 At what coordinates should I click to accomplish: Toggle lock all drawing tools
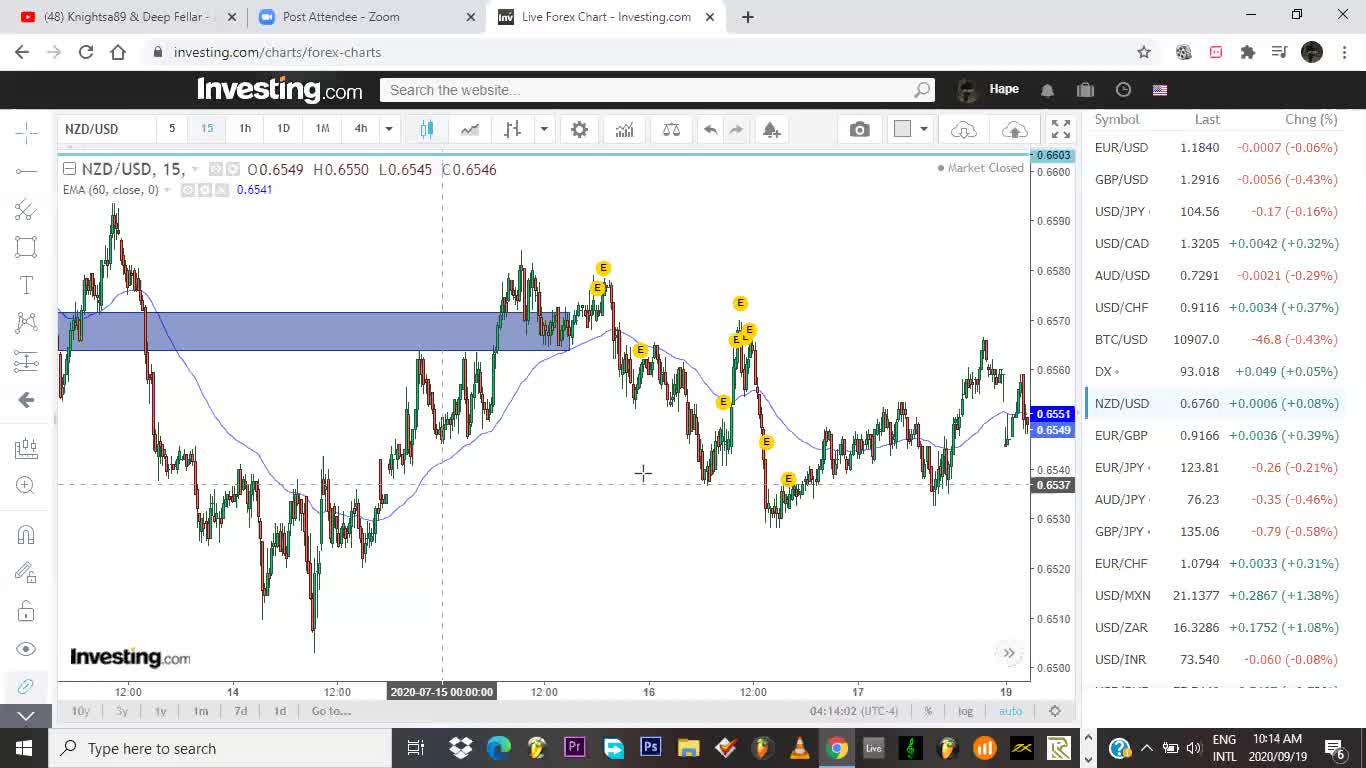tap(26, 611)
